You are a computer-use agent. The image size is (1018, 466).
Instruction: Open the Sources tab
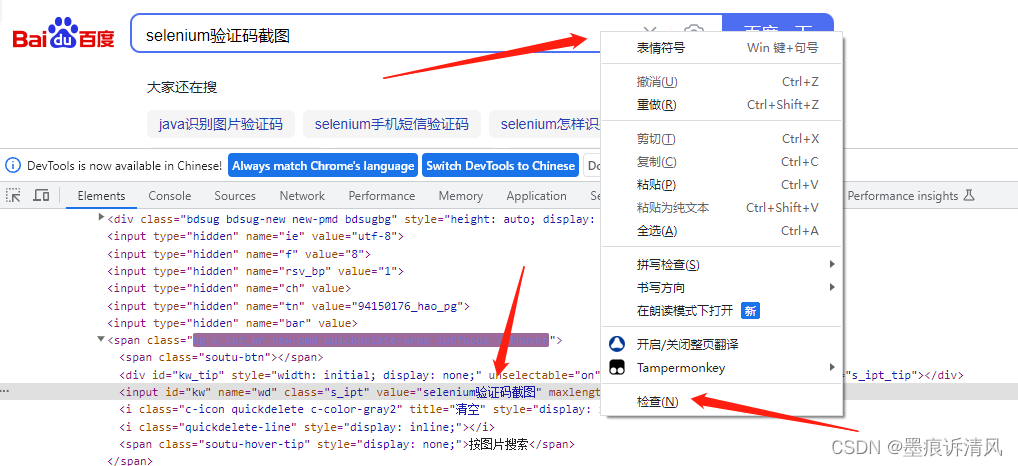tap(235, 195)
